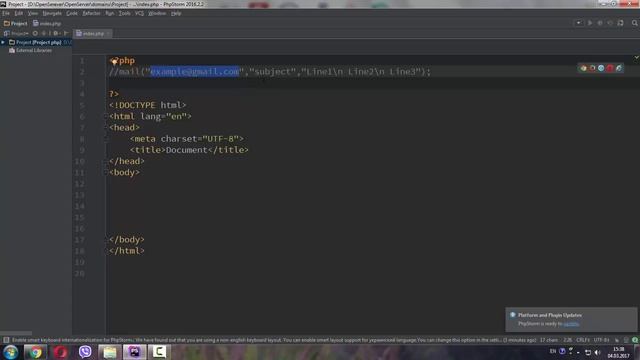
Task: Open run configuration dropdown in toolbar
Action: point(578,23)
